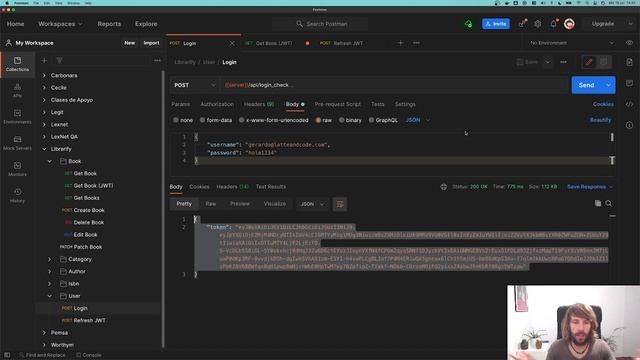Open the Mock Servers sidebar panel

(17, 143)
